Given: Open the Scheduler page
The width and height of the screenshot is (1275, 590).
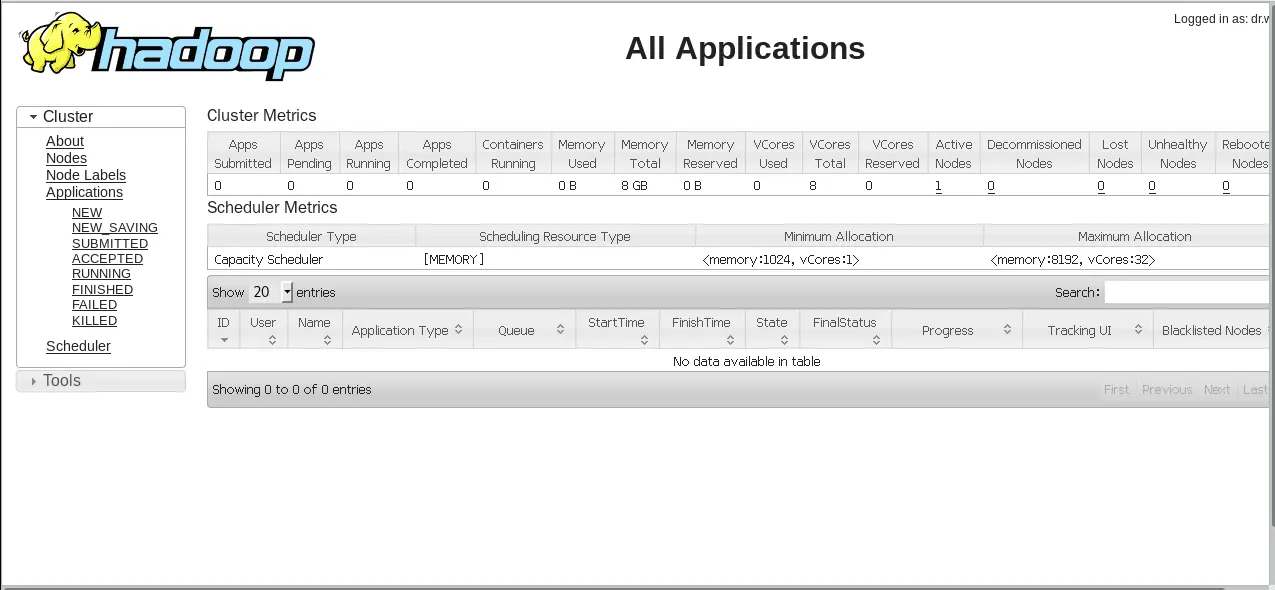Looking at the screenshot, I should click(78, 346).
